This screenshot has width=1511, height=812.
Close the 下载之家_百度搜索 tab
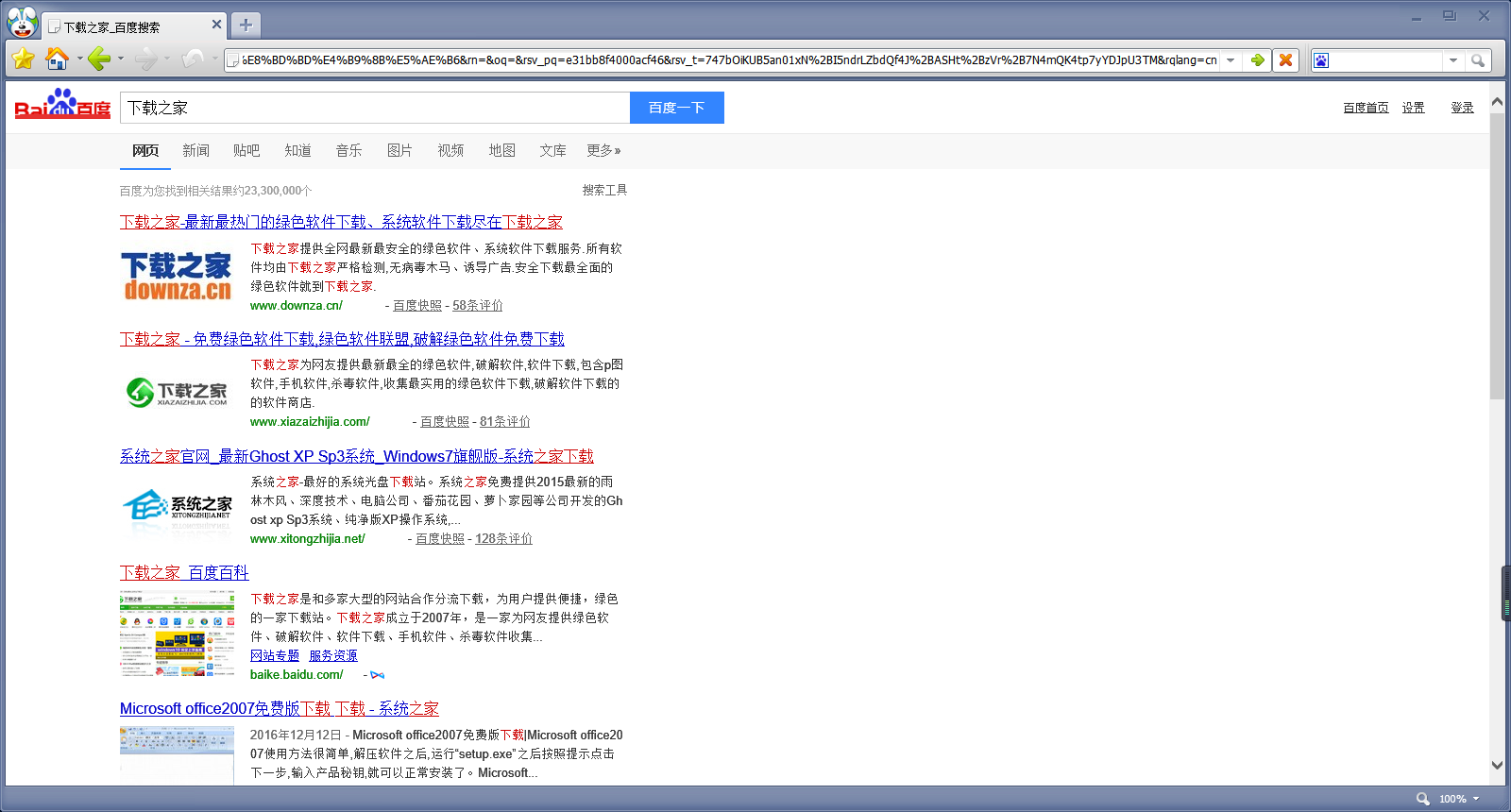216,25
